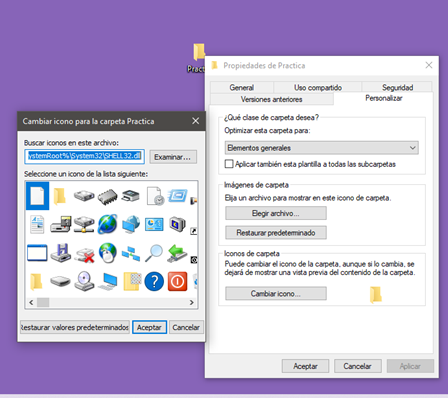The height and width of the screenshot is (398, 448).
Task: Select the memory chip icon
Action: coord(107,197)
